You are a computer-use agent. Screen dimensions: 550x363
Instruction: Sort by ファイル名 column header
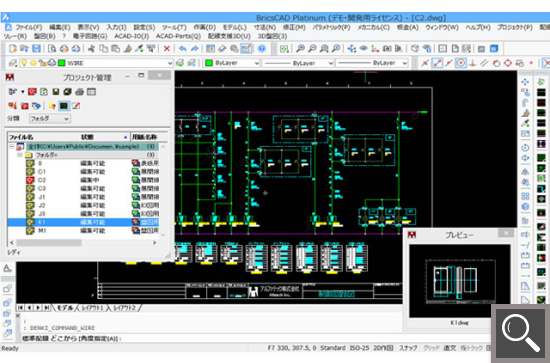(x=21, y=137)
